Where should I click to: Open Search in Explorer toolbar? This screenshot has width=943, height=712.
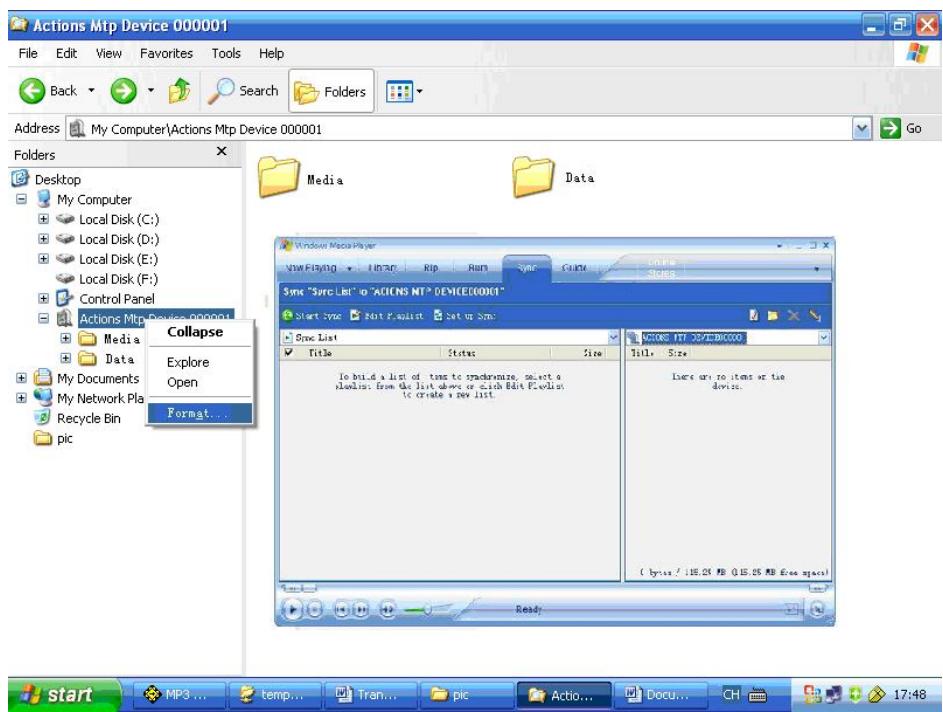click(244, 91)
